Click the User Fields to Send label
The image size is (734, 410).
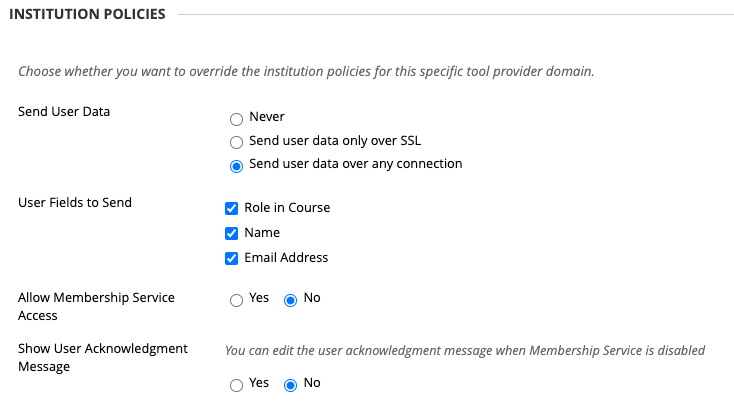tap(75, 202)
